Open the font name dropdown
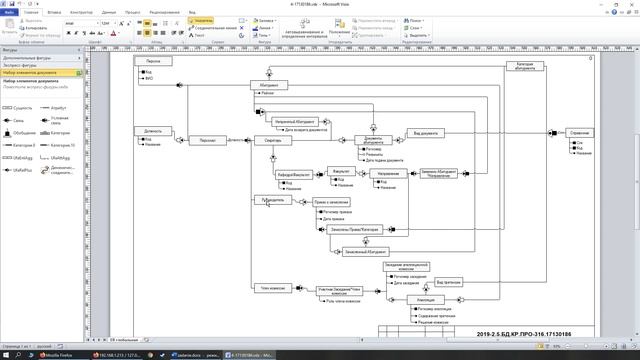The width and height of the screenshot is (640, 360). pos(98,24)
